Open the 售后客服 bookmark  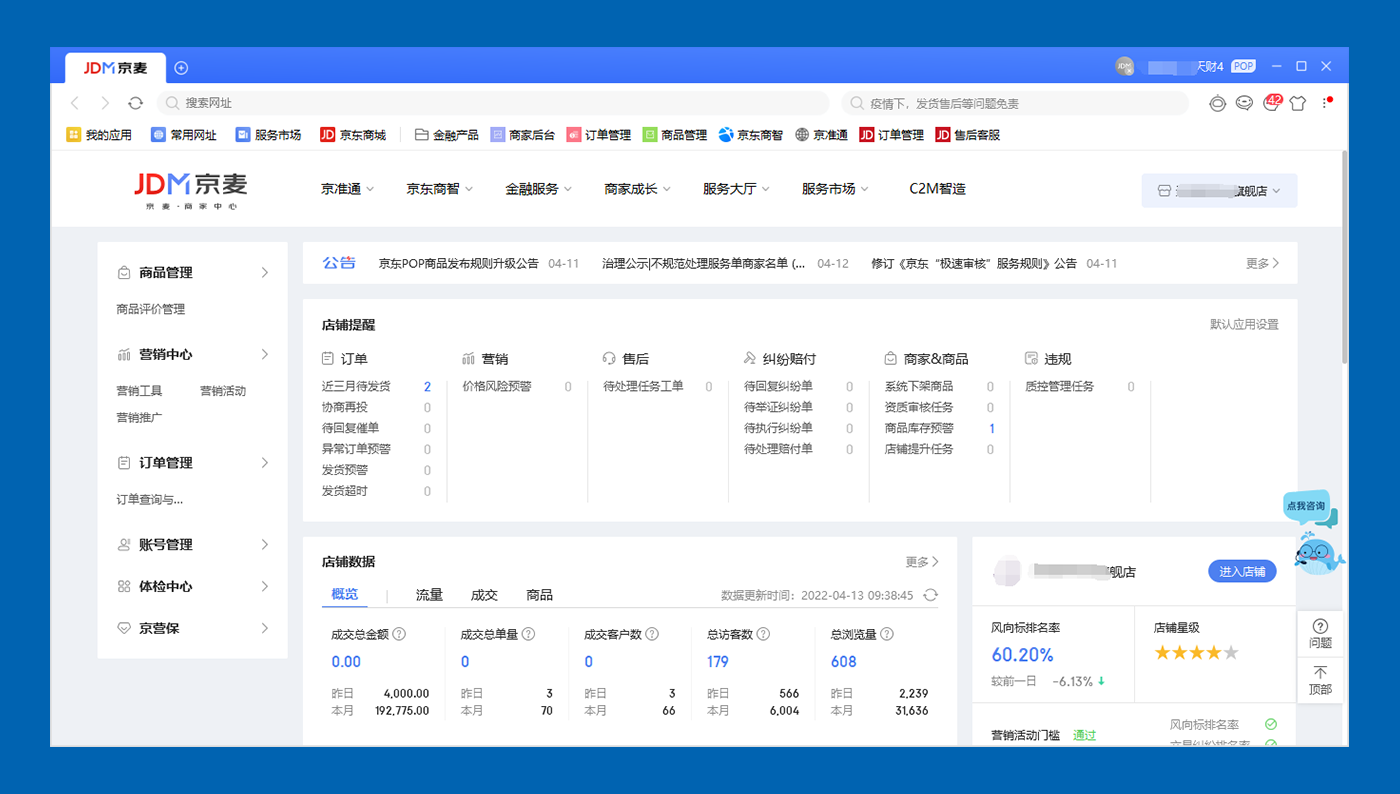(968, 135)
